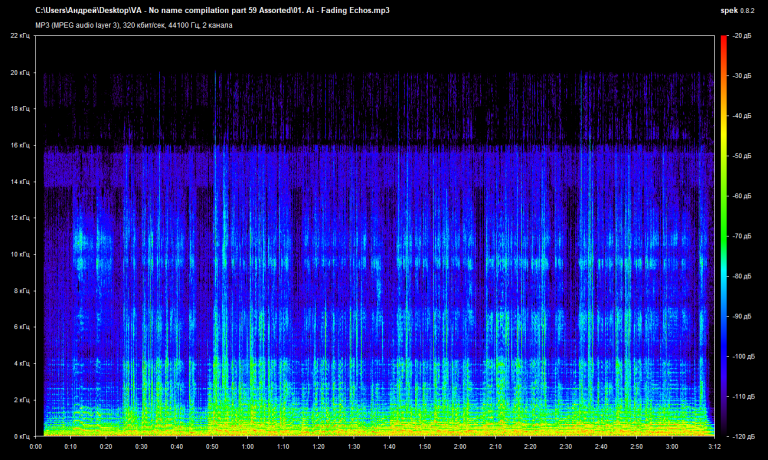Click the 1:10 time axis label
Viewport: 768px width, 460px height.
click(283, 447)
